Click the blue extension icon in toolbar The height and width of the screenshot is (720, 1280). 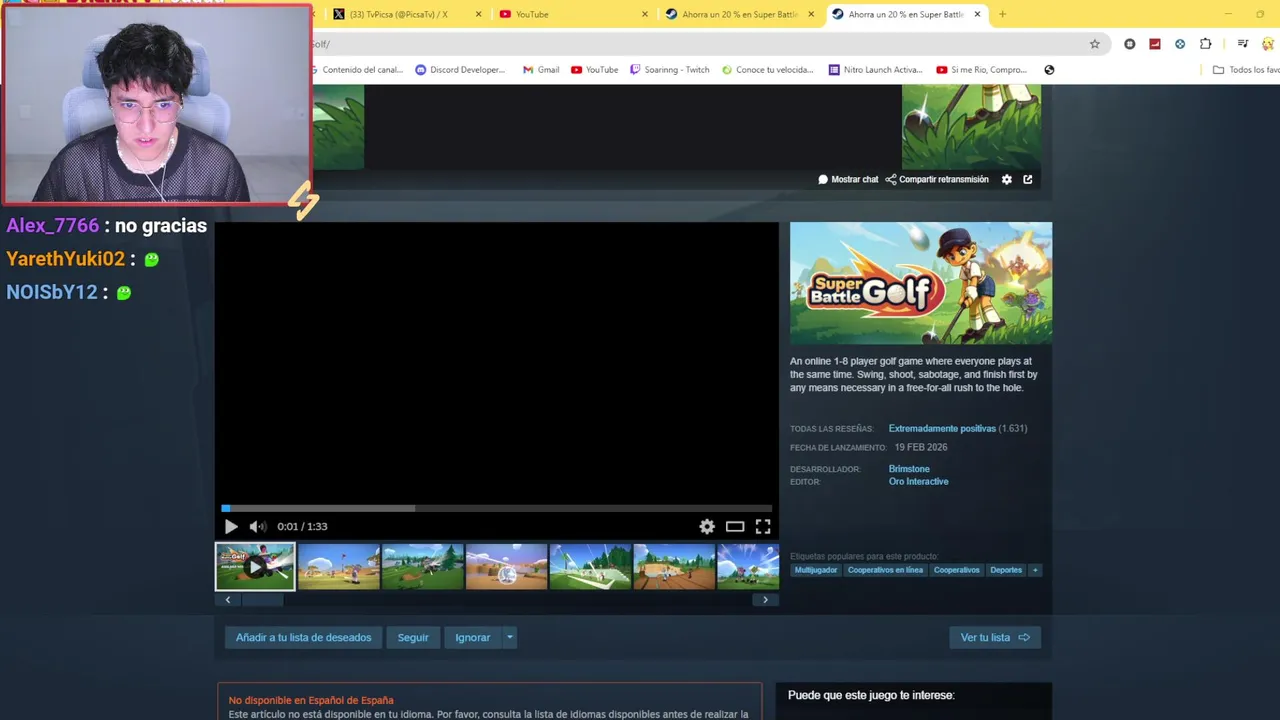pos(1180,44)
